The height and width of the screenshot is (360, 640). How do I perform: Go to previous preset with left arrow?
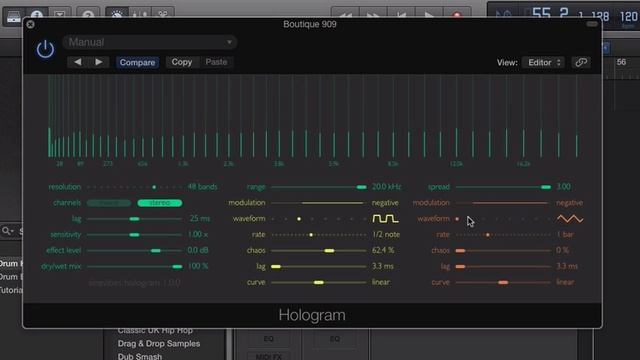pos(78,62)
